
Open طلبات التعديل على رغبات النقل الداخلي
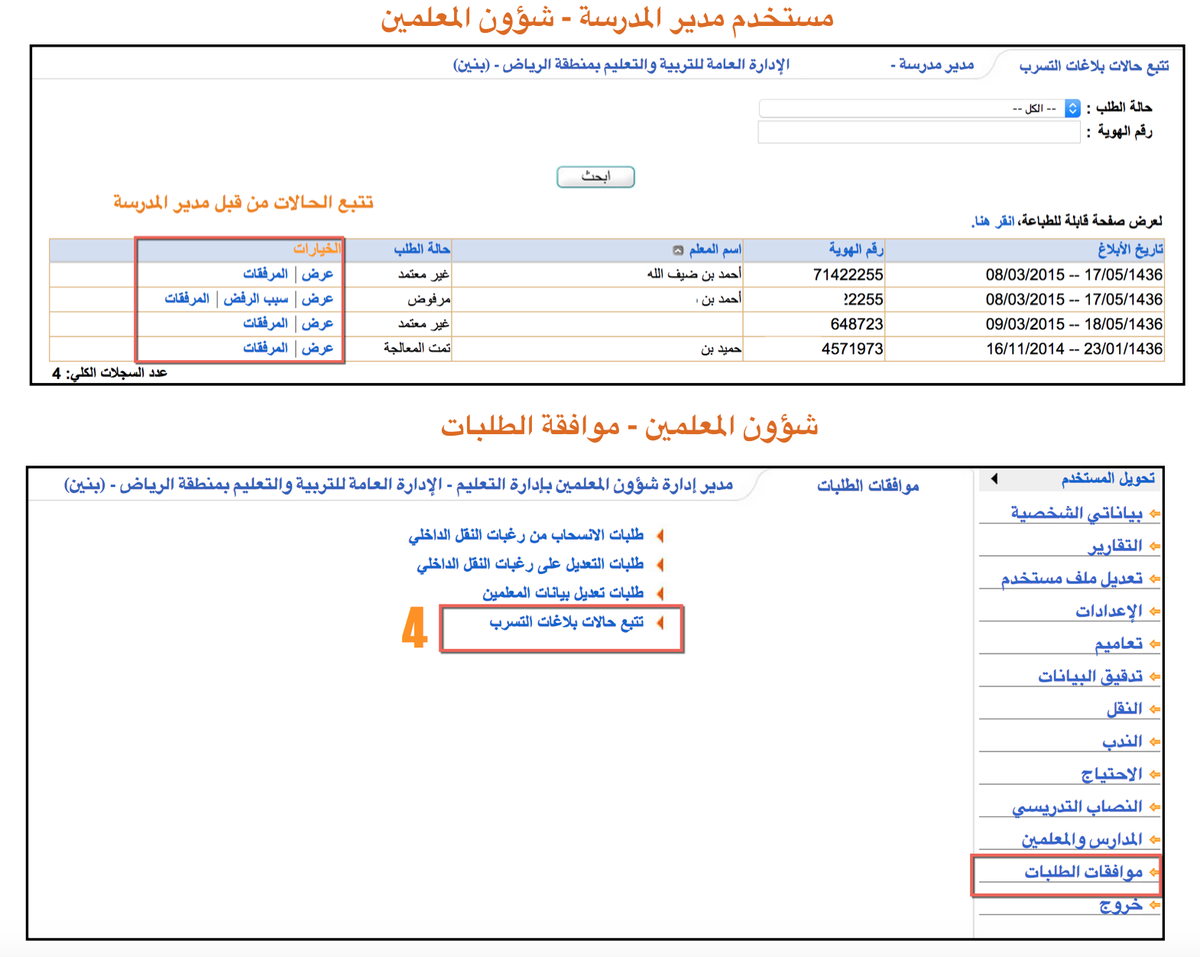coord(530,565)
